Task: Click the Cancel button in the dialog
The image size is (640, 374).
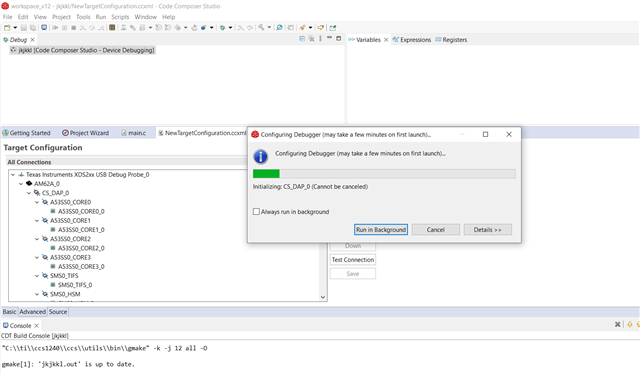Action: click(x=436, y=229)
